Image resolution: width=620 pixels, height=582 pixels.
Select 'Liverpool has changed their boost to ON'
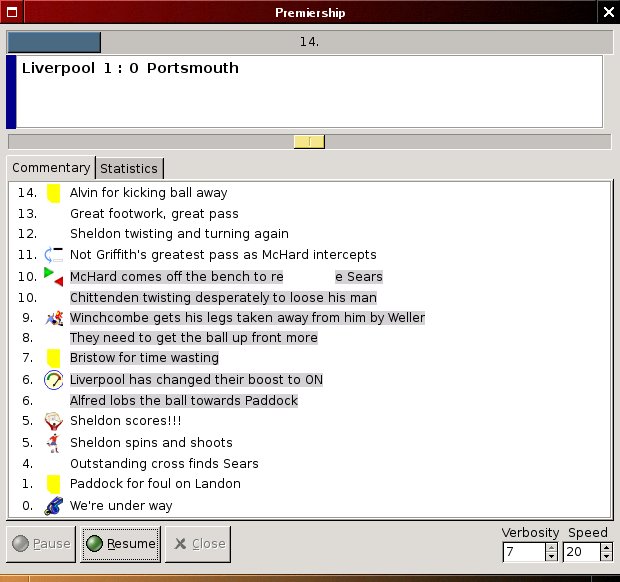tap(196, 380)
